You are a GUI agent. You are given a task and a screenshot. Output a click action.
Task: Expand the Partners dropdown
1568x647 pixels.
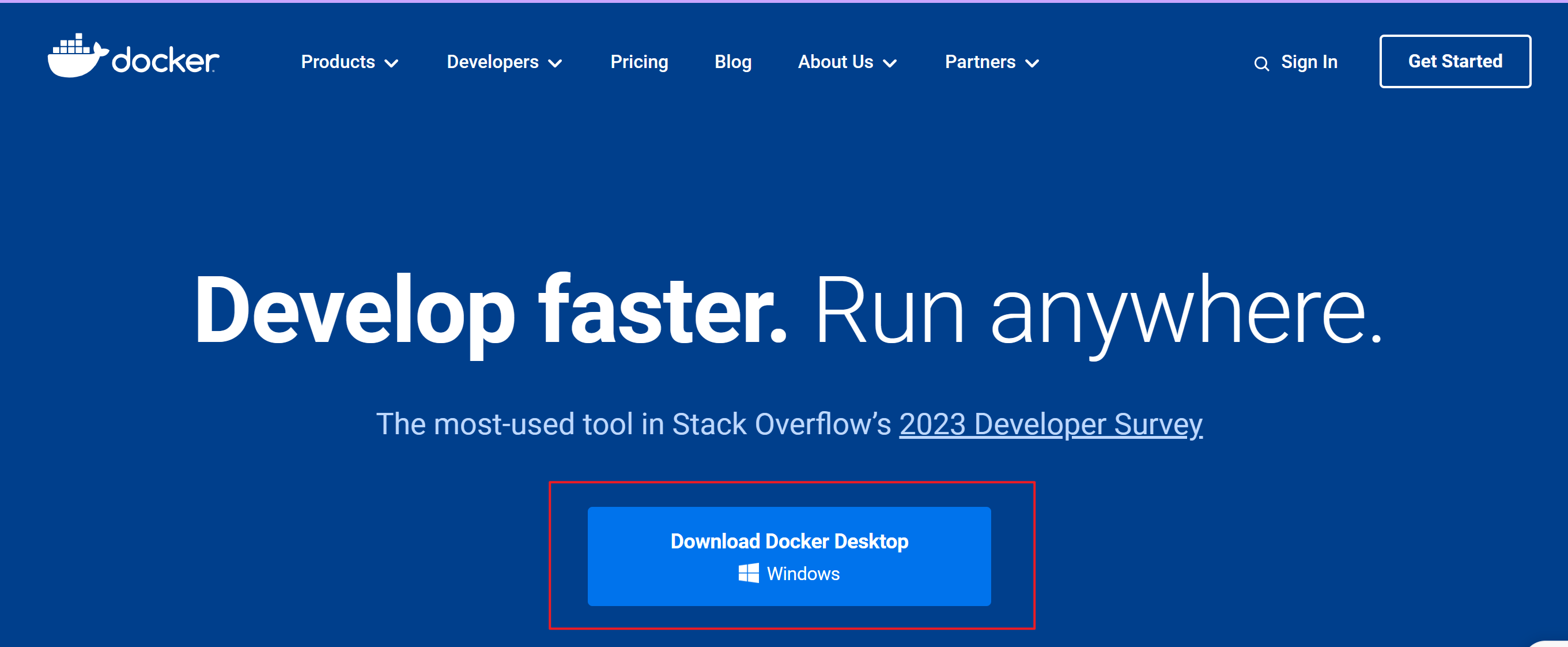(x=980, y=62)
